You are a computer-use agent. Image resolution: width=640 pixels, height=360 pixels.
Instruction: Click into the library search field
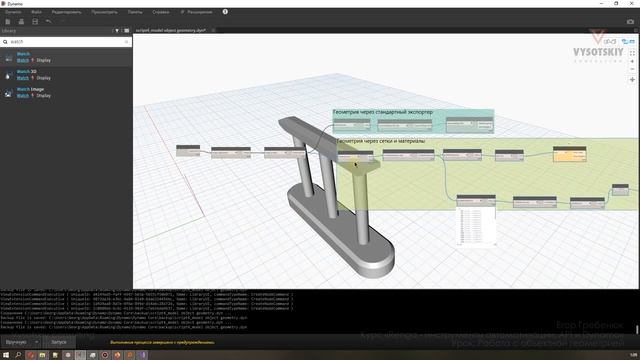(x=66, y=42)
